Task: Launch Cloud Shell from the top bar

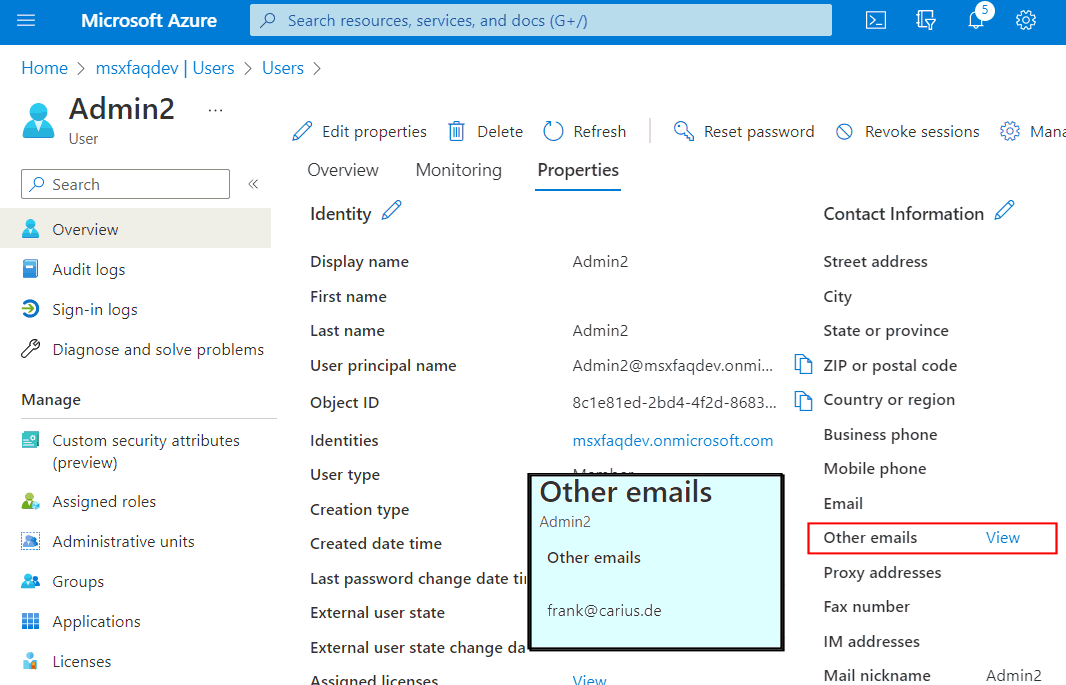Action: (876, 20)
